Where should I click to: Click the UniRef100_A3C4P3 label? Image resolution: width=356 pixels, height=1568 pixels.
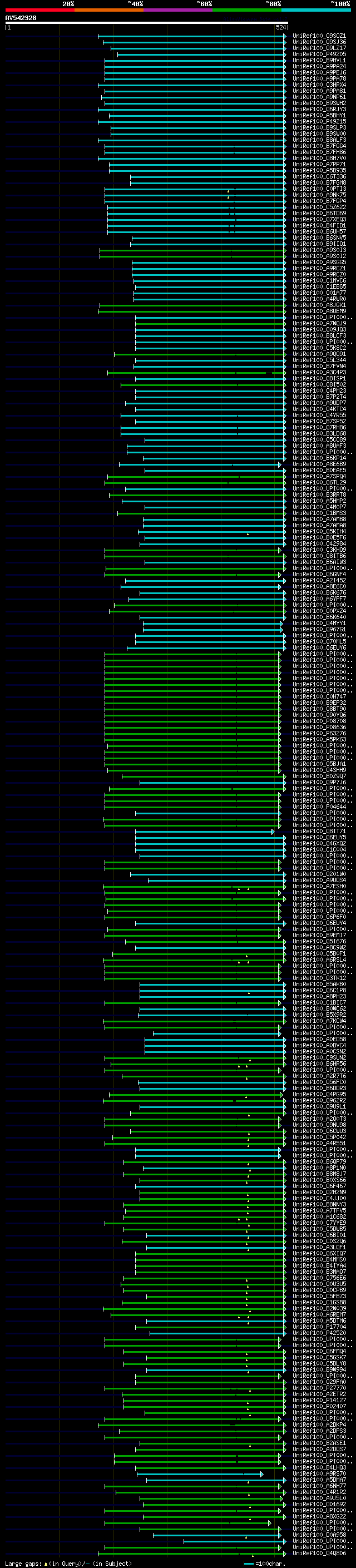319,373
